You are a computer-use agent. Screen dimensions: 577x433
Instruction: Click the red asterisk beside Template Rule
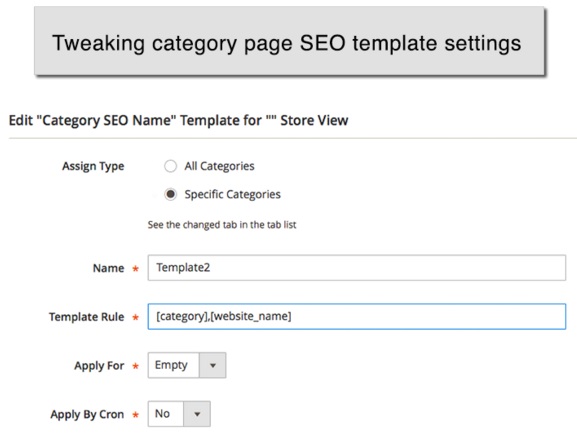click(135, 317)
